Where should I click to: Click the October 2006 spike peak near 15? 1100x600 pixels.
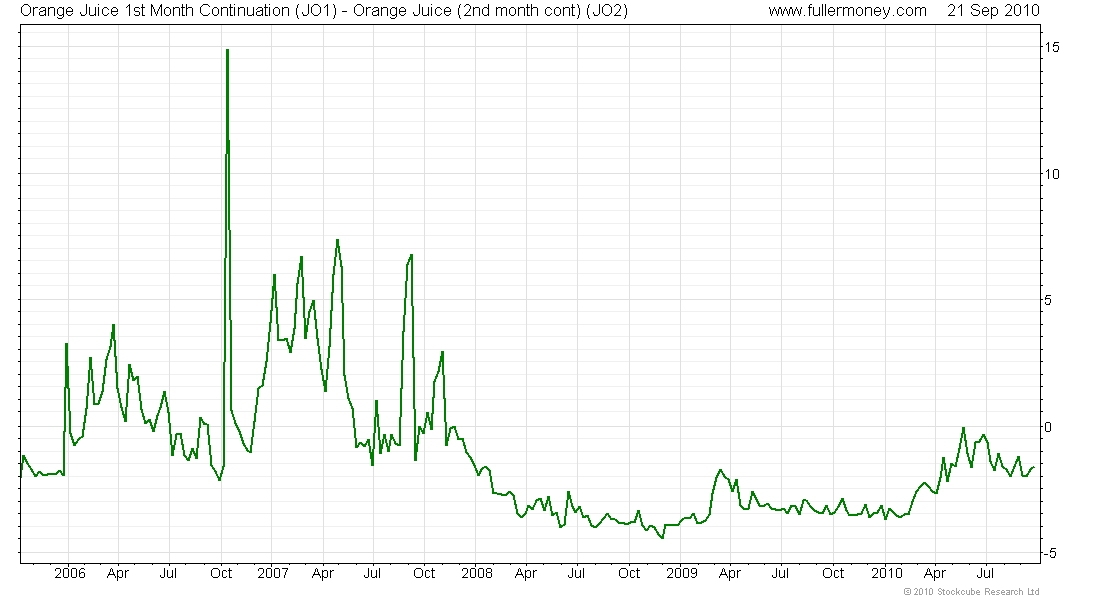[x=227, y=51]
